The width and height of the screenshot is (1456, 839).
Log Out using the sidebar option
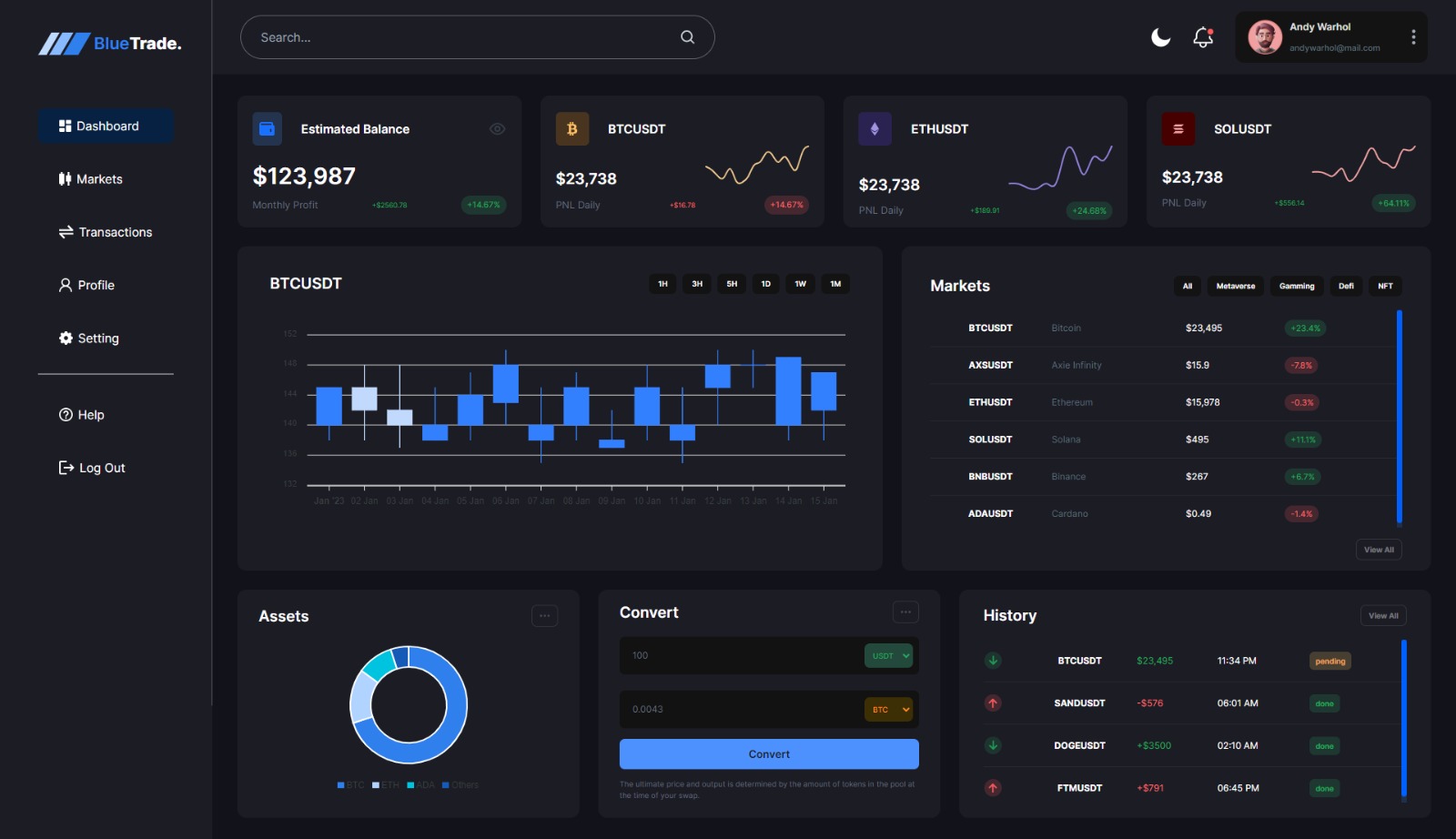[92, 467]
